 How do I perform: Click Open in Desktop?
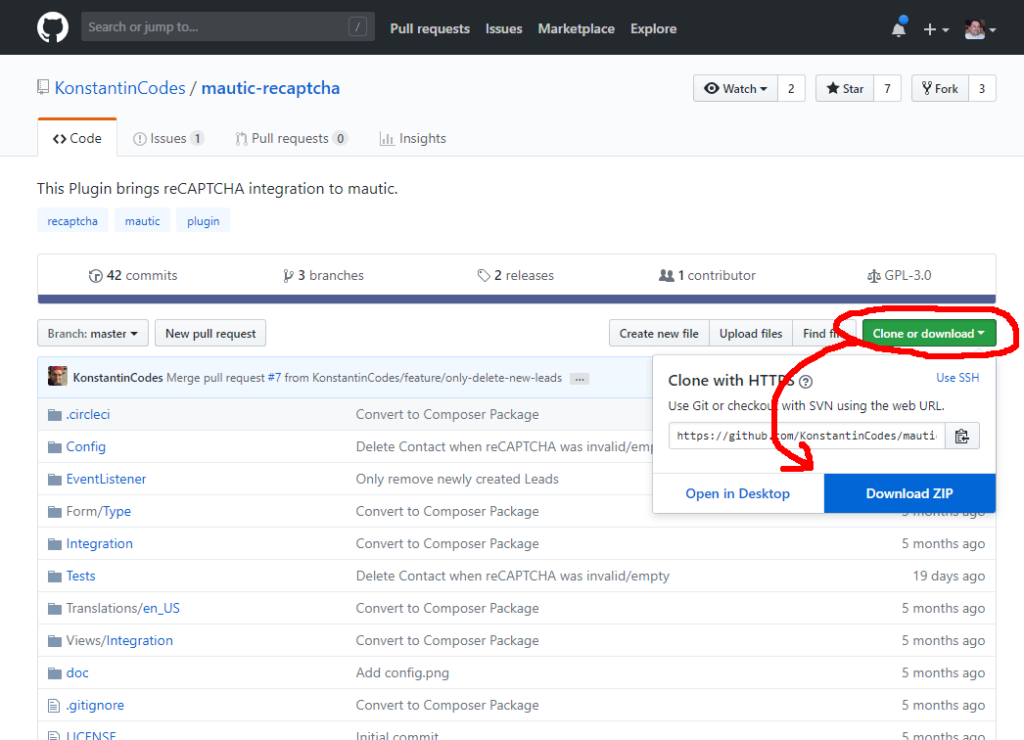pyautogui.click(x=738, y=494)
